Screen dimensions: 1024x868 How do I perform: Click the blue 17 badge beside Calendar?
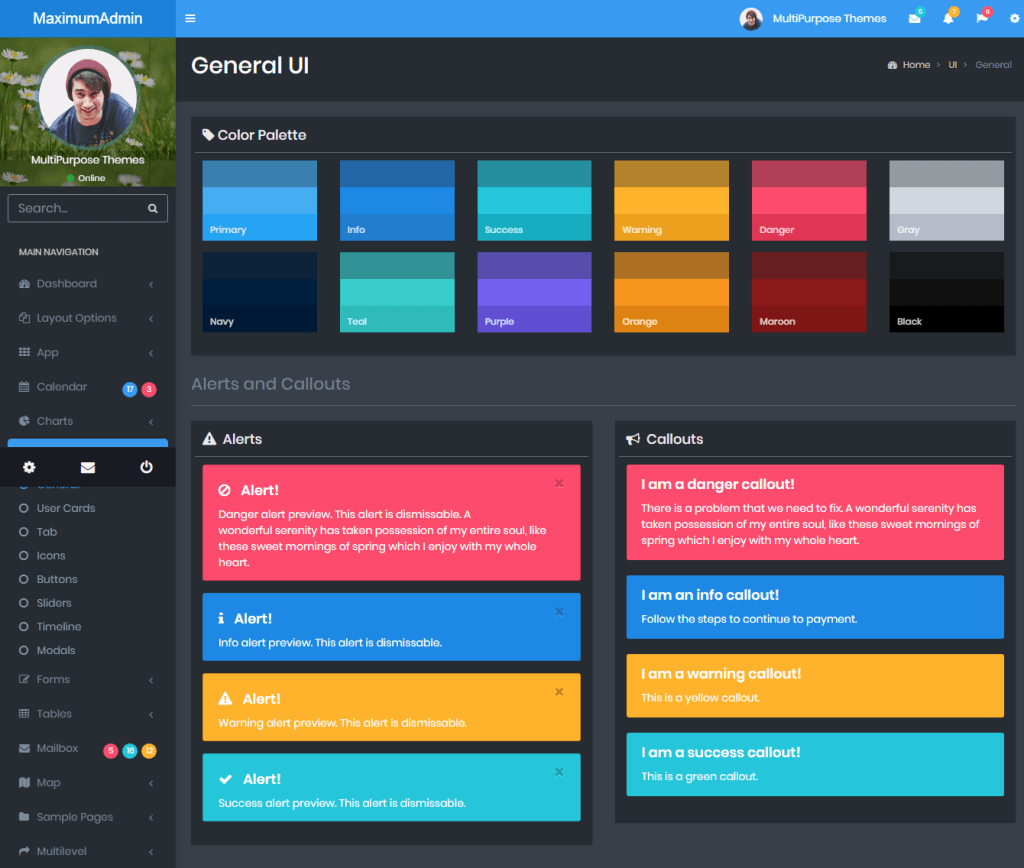click(130, 389)
